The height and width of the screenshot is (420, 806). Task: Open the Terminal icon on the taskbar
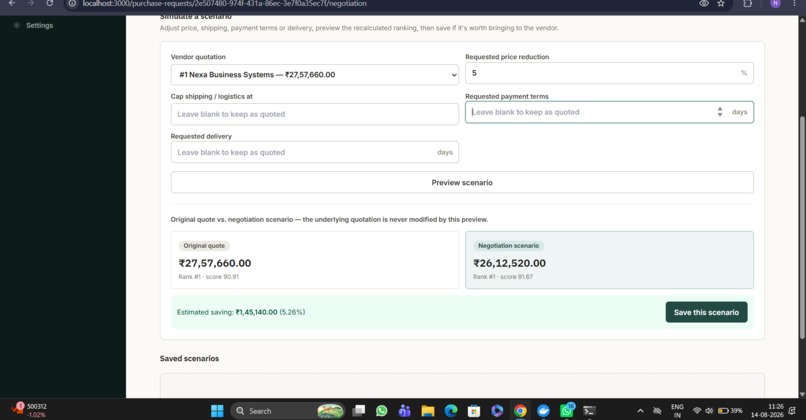pyautogui.click(x=590, y=411)
